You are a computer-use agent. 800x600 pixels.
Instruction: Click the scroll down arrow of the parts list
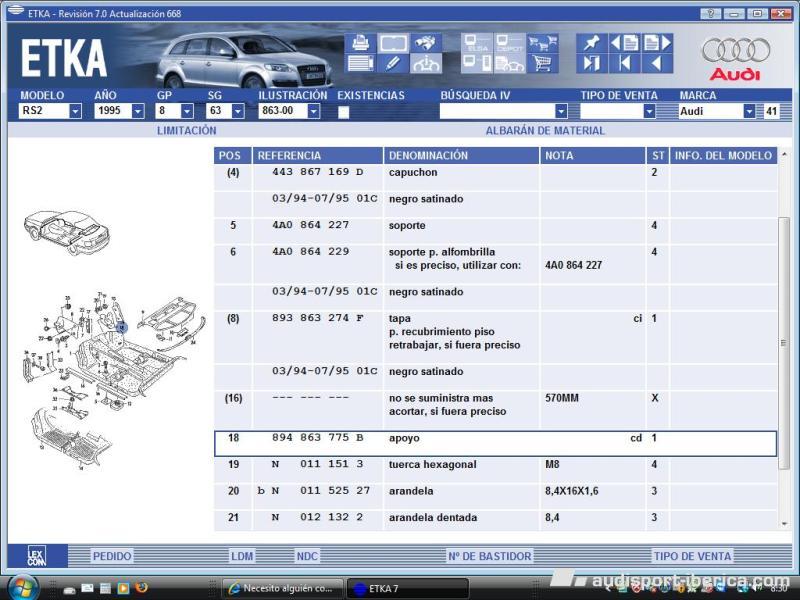pyautogui.click(x=784, y=524)
